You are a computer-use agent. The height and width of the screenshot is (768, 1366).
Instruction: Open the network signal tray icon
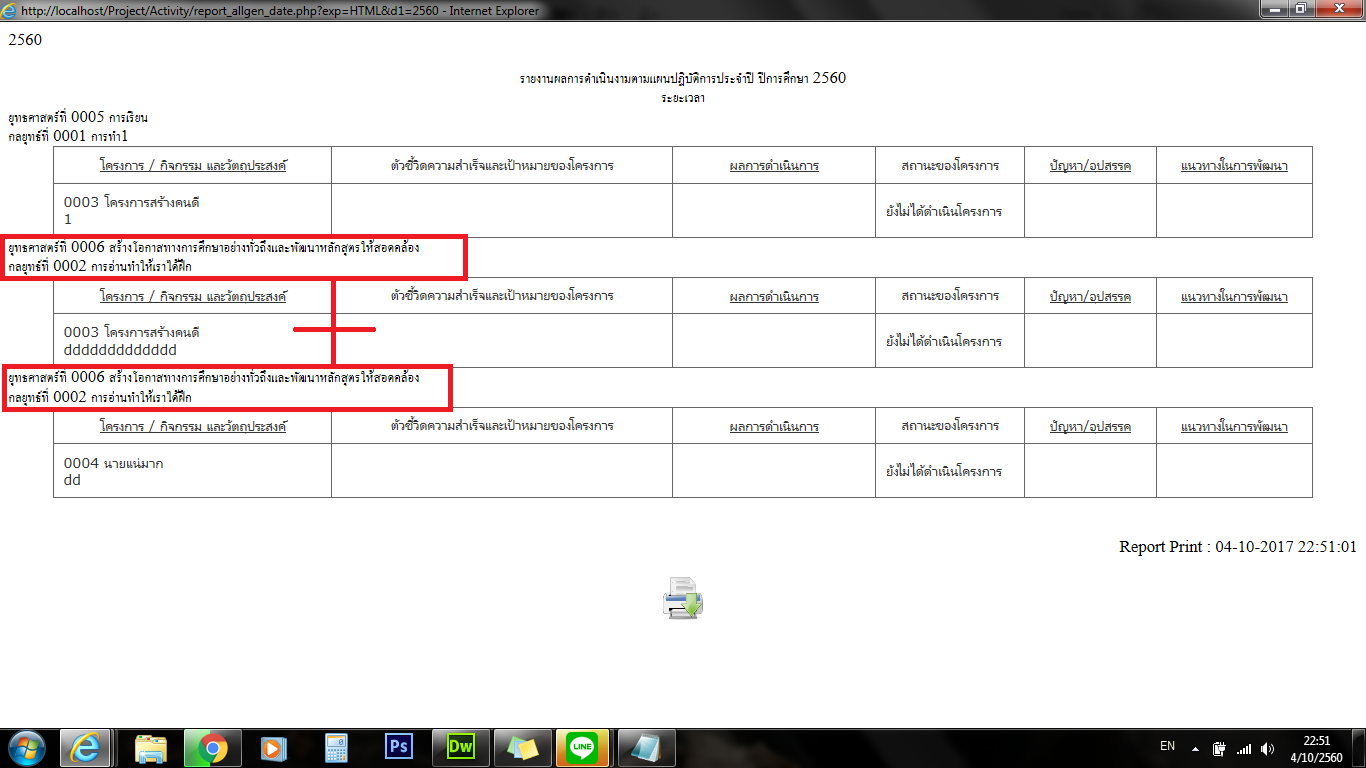tap(1244, 748)
